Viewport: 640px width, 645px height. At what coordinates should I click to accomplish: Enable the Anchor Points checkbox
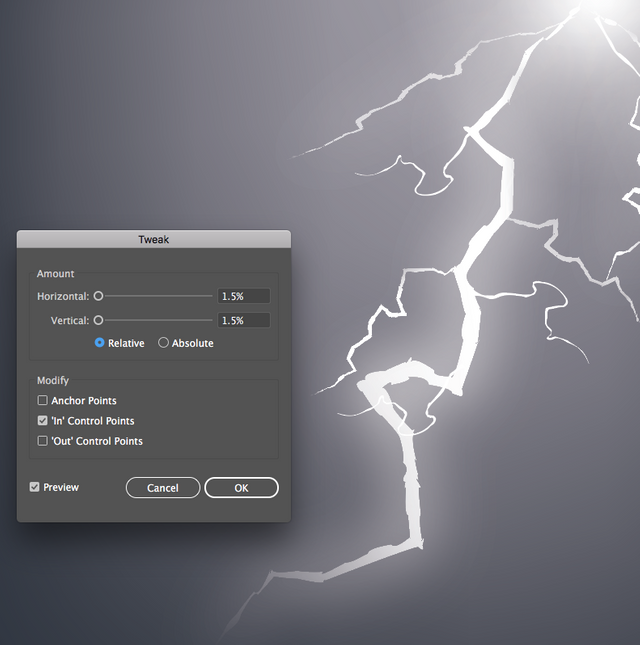[x=42, y=400]
